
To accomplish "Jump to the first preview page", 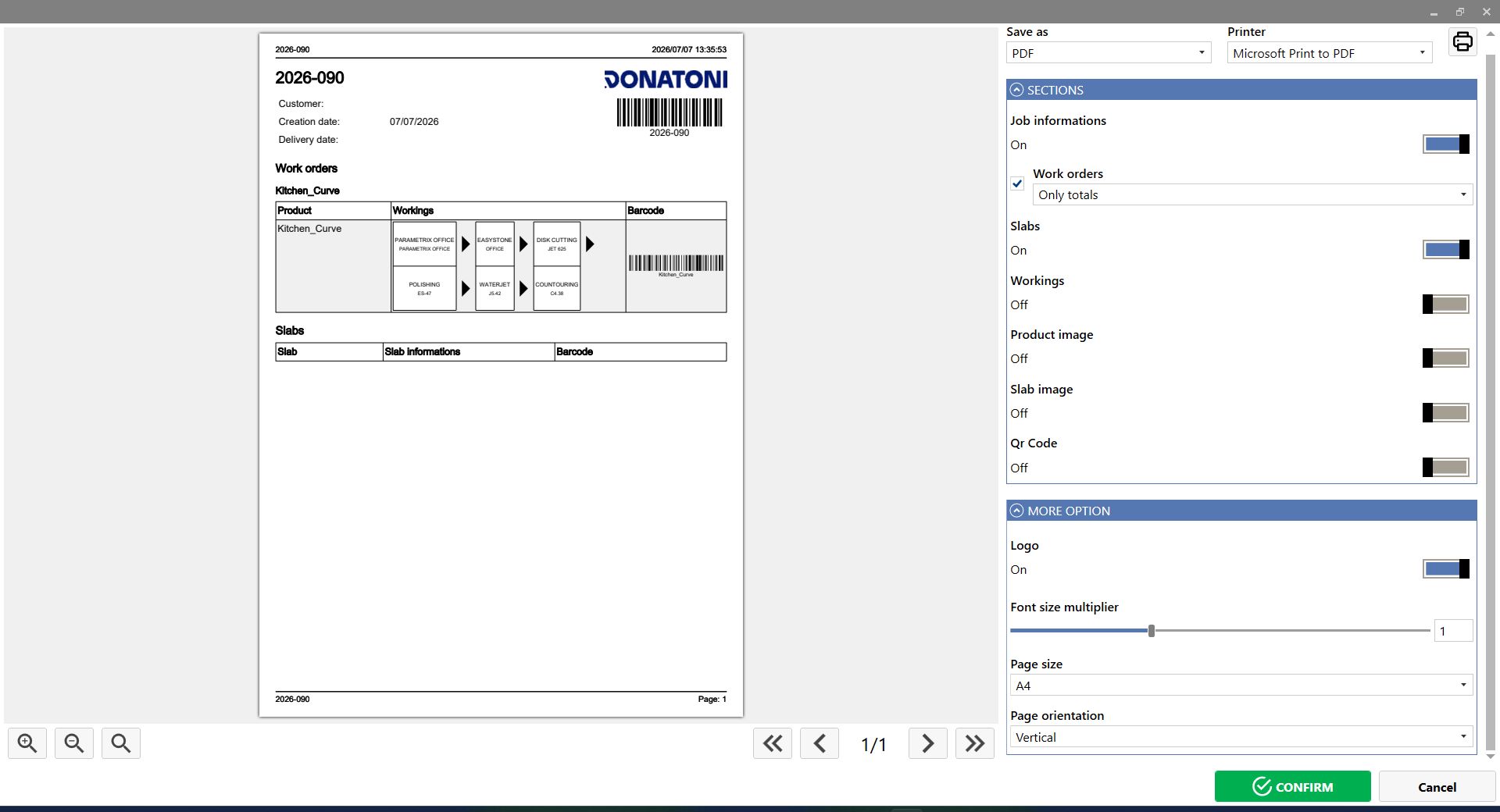I will [x=773, y=743].
